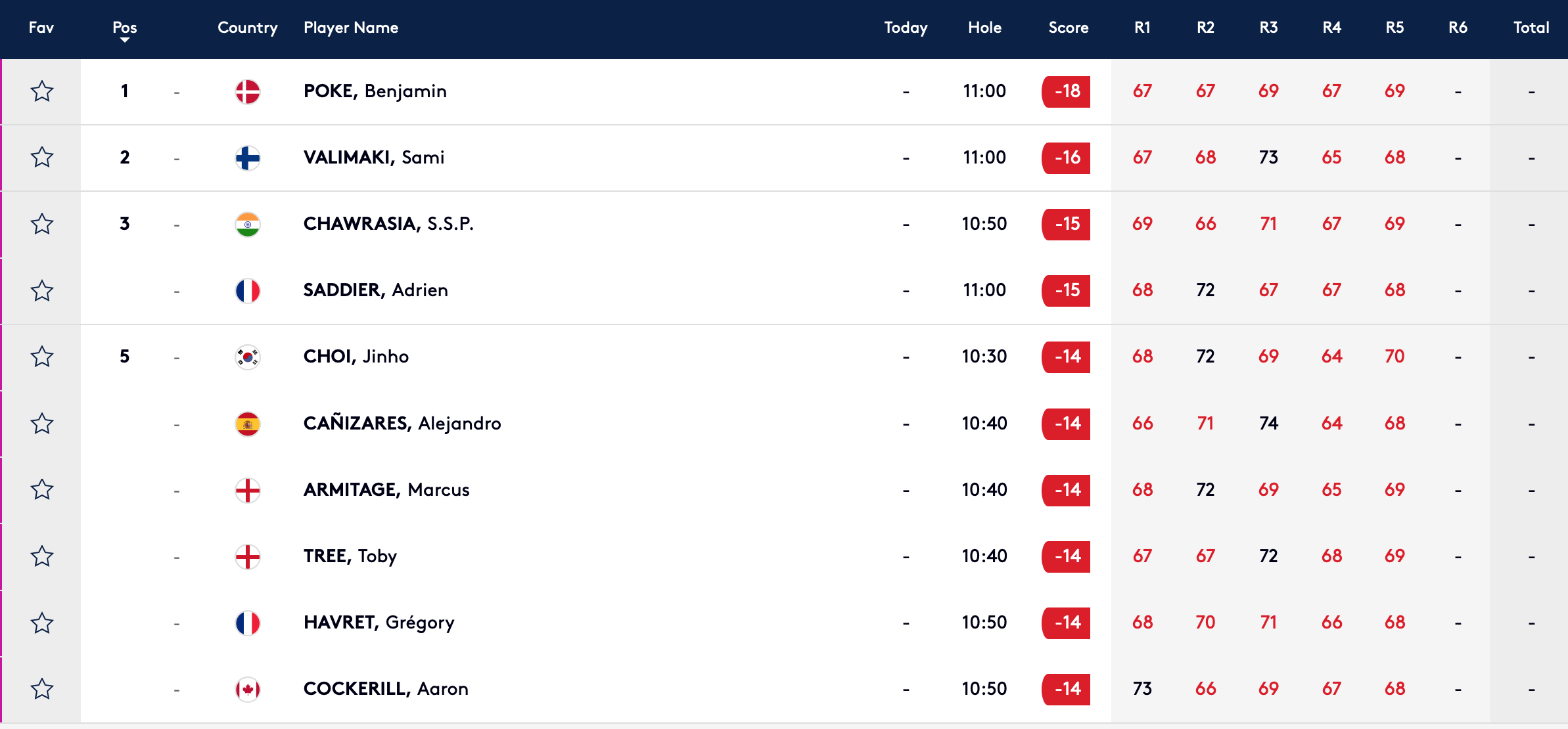Select the Total column header
1568x729 pixels.
point(1531,28)
